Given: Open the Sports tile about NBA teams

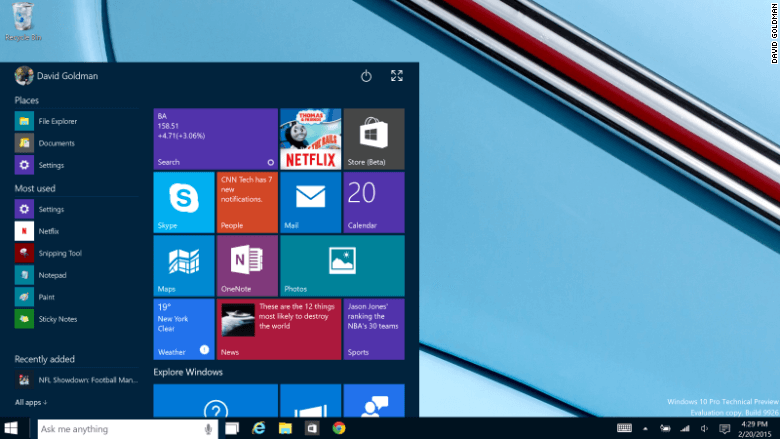Looking at the screenshot, I should (374, 329).
